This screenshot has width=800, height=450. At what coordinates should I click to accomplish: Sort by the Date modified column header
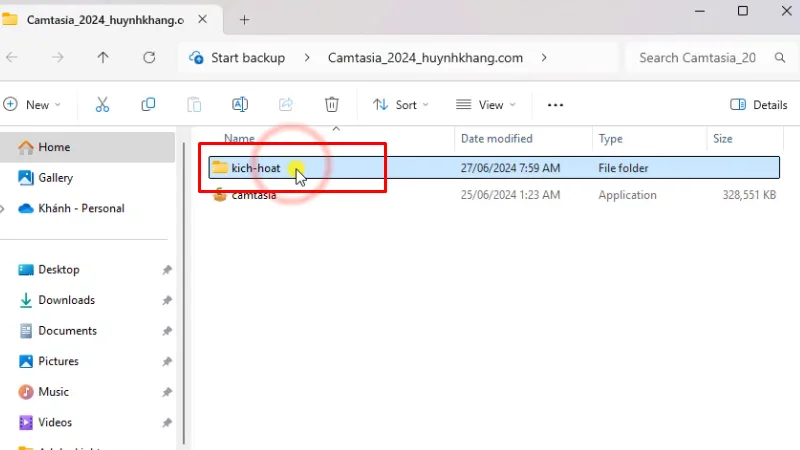496,138
